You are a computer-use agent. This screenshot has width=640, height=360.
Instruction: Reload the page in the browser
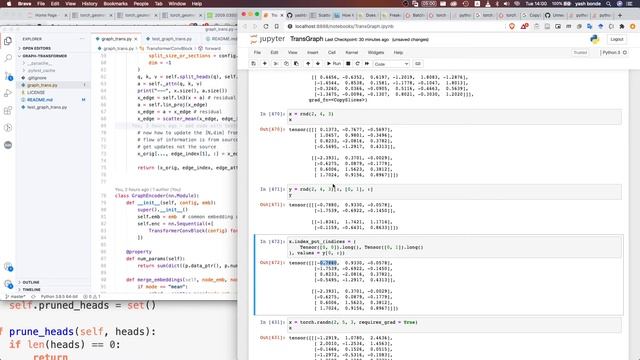(x=266, y=26)
